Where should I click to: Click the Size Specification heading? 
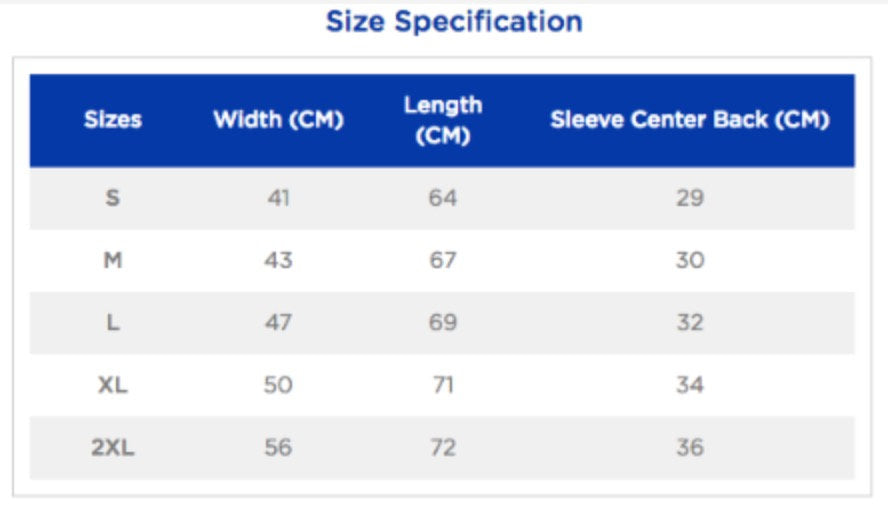pyautogui.click(x=454, y=22)
